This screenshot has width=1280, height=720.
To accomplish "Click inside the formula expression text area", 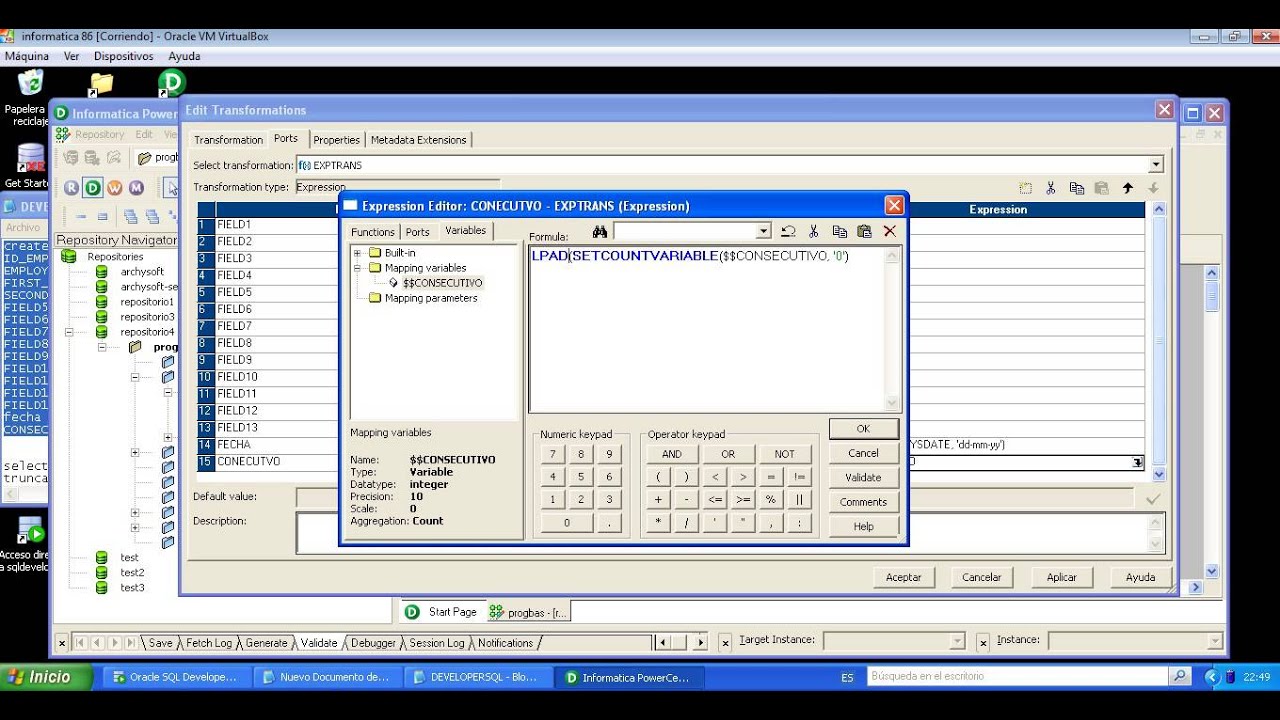I will pos(707,329).
